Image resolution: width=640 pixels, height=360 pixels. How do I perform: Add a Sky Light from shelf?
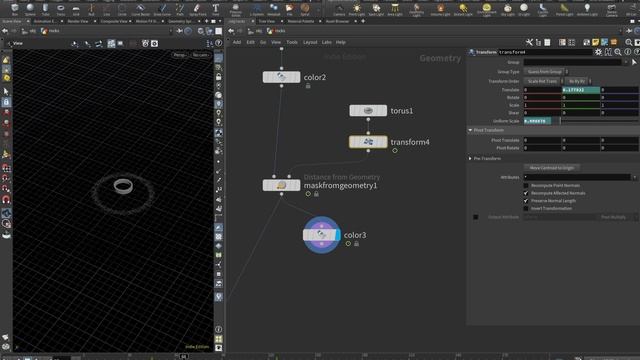[507, 9]
